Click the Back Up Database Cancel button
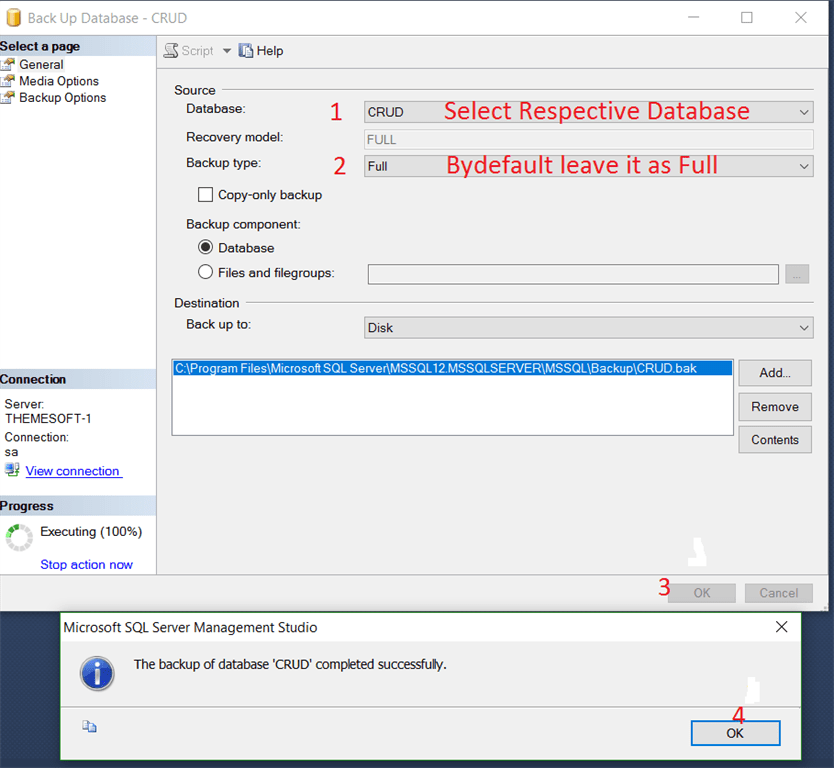The image size is (834, 768). (779, 593)
